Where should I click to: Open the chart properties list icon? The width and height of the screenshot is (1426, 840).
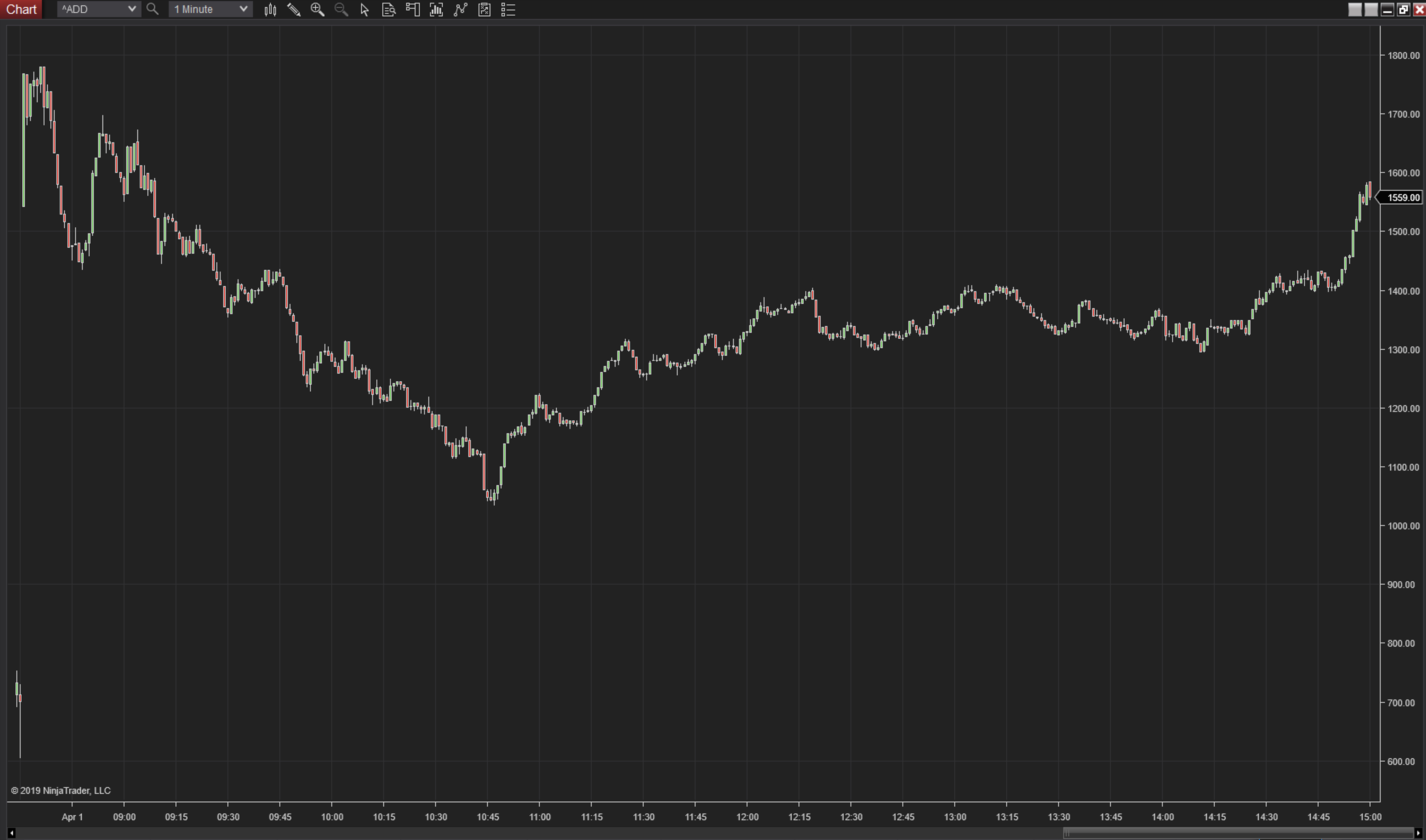pyautogui.click(x=508, y=10)
